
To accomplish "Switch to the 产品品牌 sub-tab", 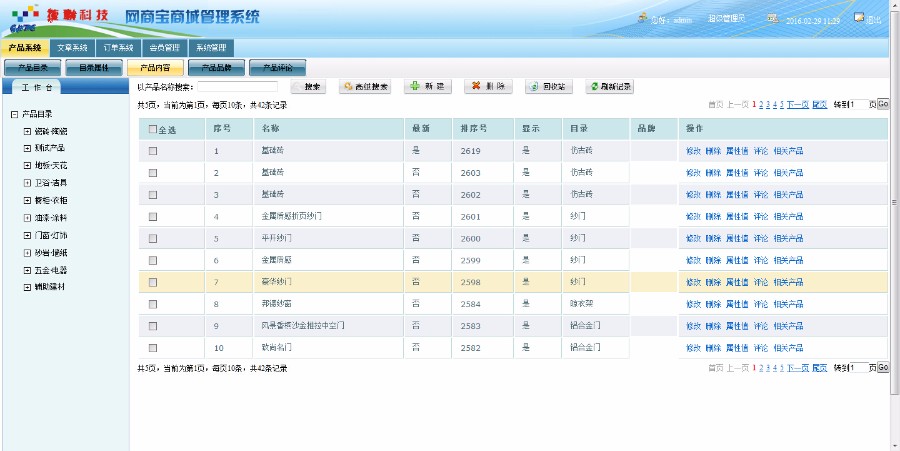I will (x=216, y=68).
